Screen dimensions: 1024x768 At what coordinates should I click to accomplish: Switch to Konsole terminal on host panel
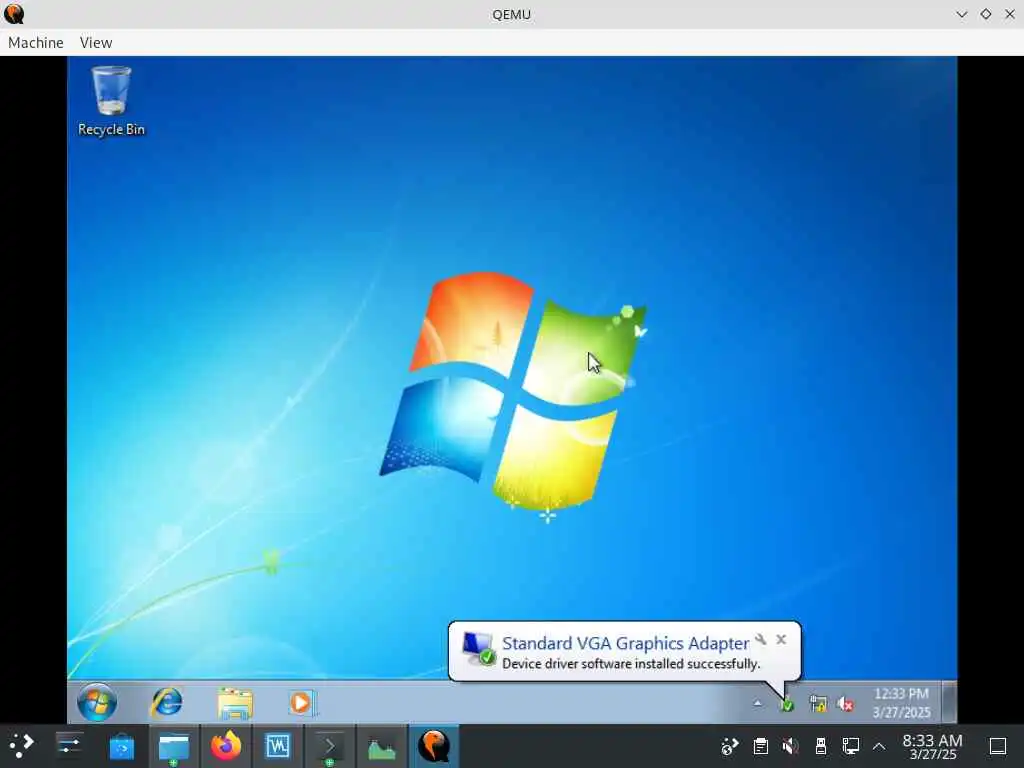click(330, 746)
